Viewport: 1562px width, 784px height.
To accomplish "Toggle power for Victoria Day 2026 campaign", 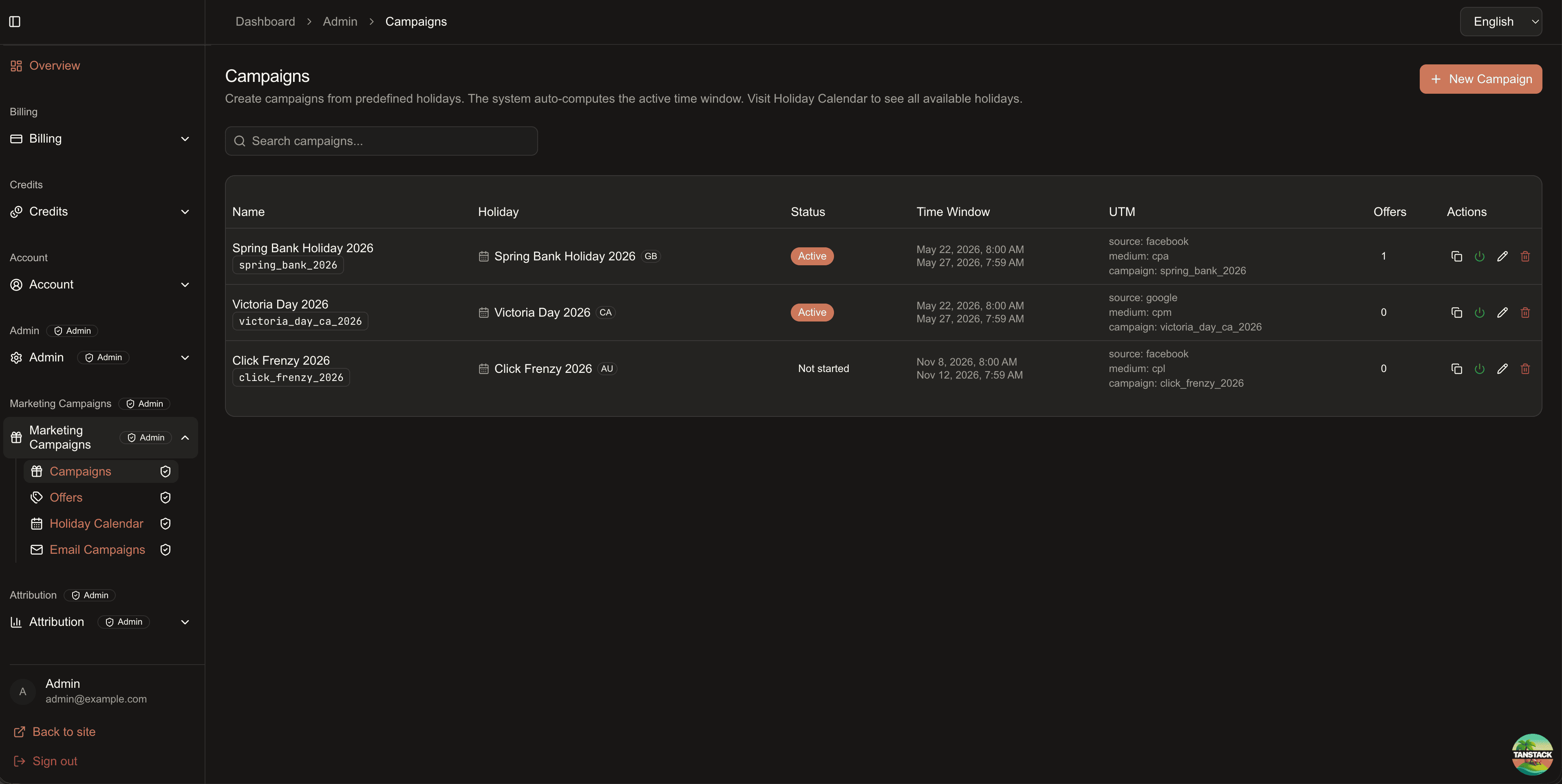I will tap(1480, 313).
